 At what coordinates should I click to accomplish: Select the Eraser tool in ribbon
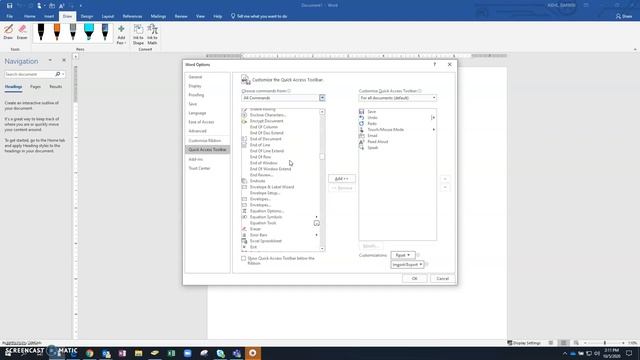[22, 32]
